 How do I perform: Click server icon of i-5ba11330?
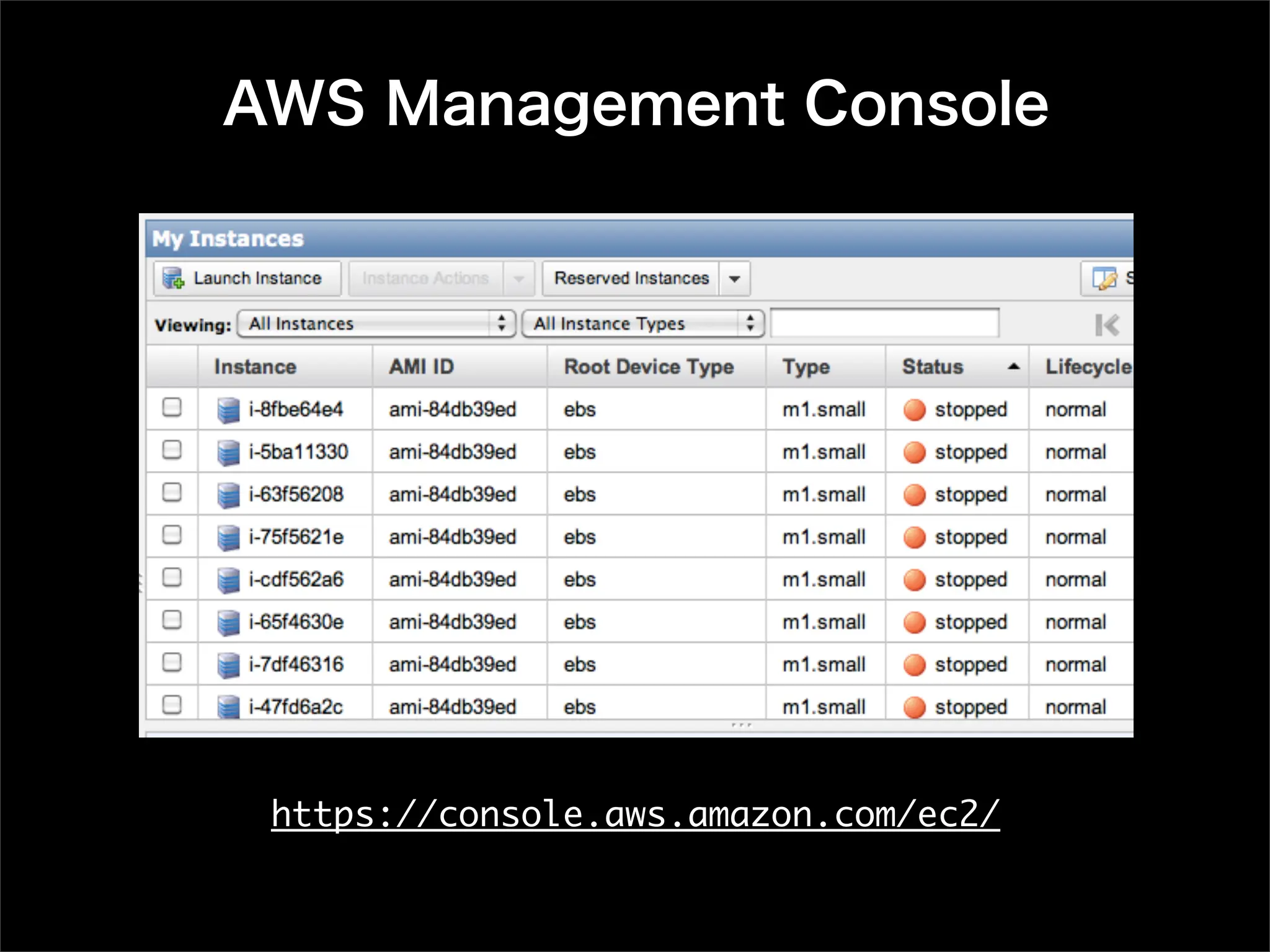pos(228,452)
